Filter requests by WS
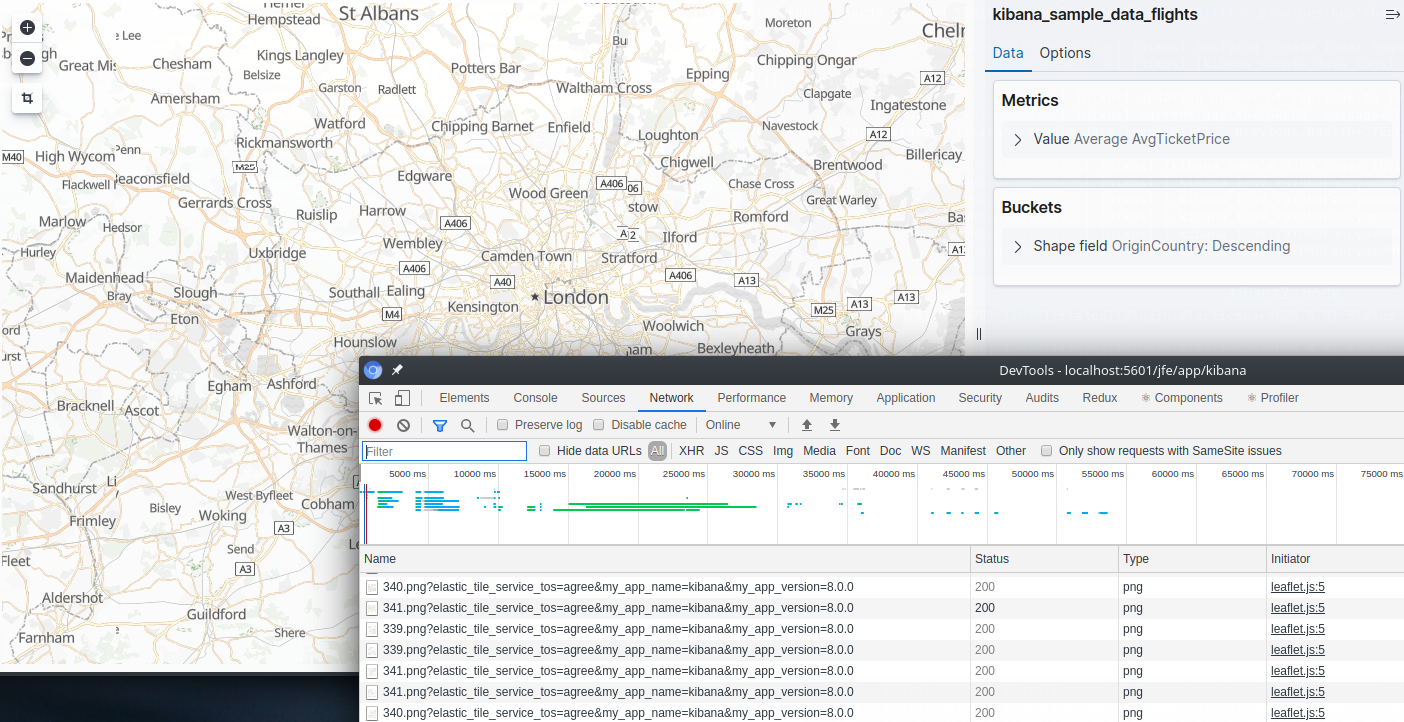Screen dimensions: 1404x722 920,451
